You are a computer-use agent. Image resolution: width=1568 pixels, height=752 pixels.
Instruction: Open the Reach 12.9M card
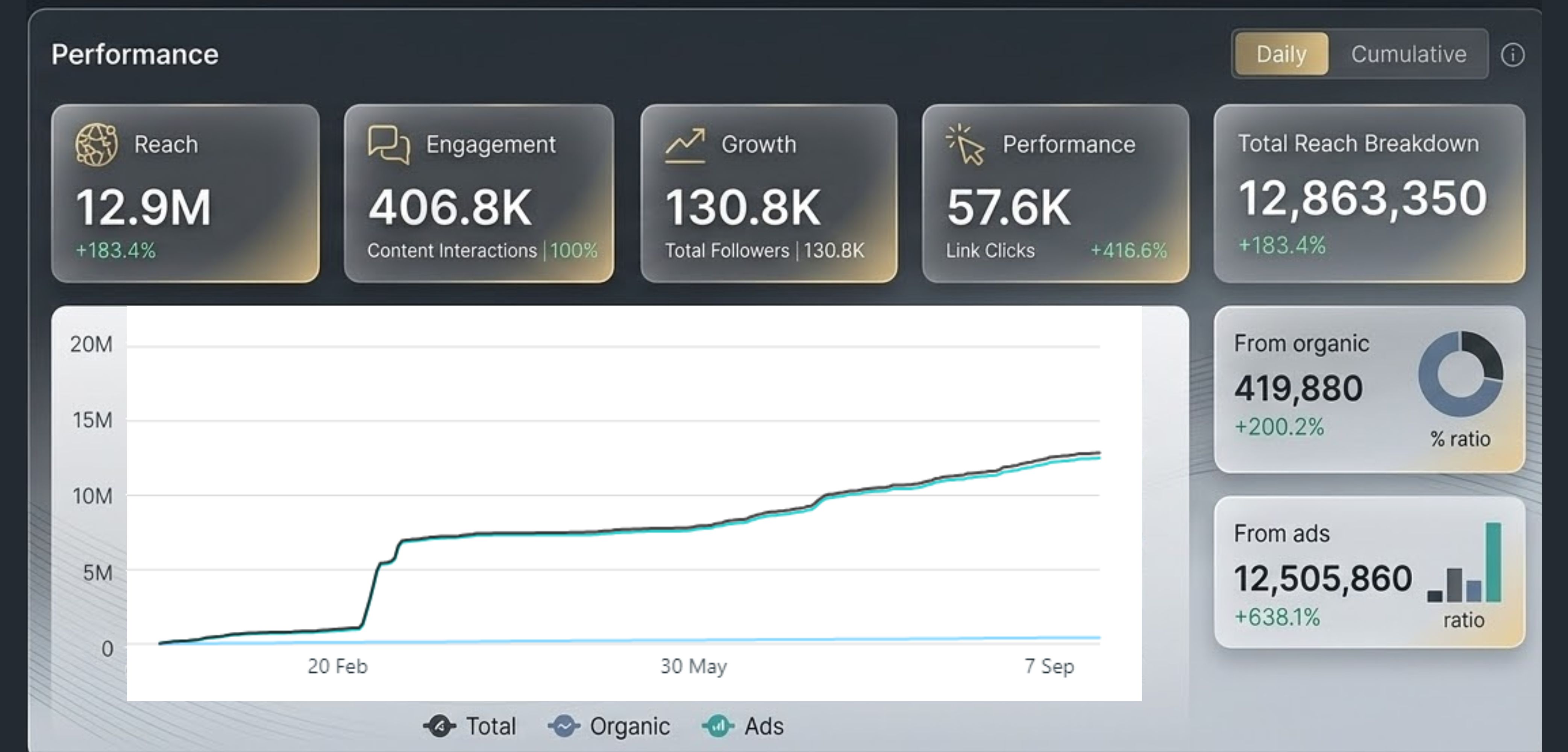[186, 194]
